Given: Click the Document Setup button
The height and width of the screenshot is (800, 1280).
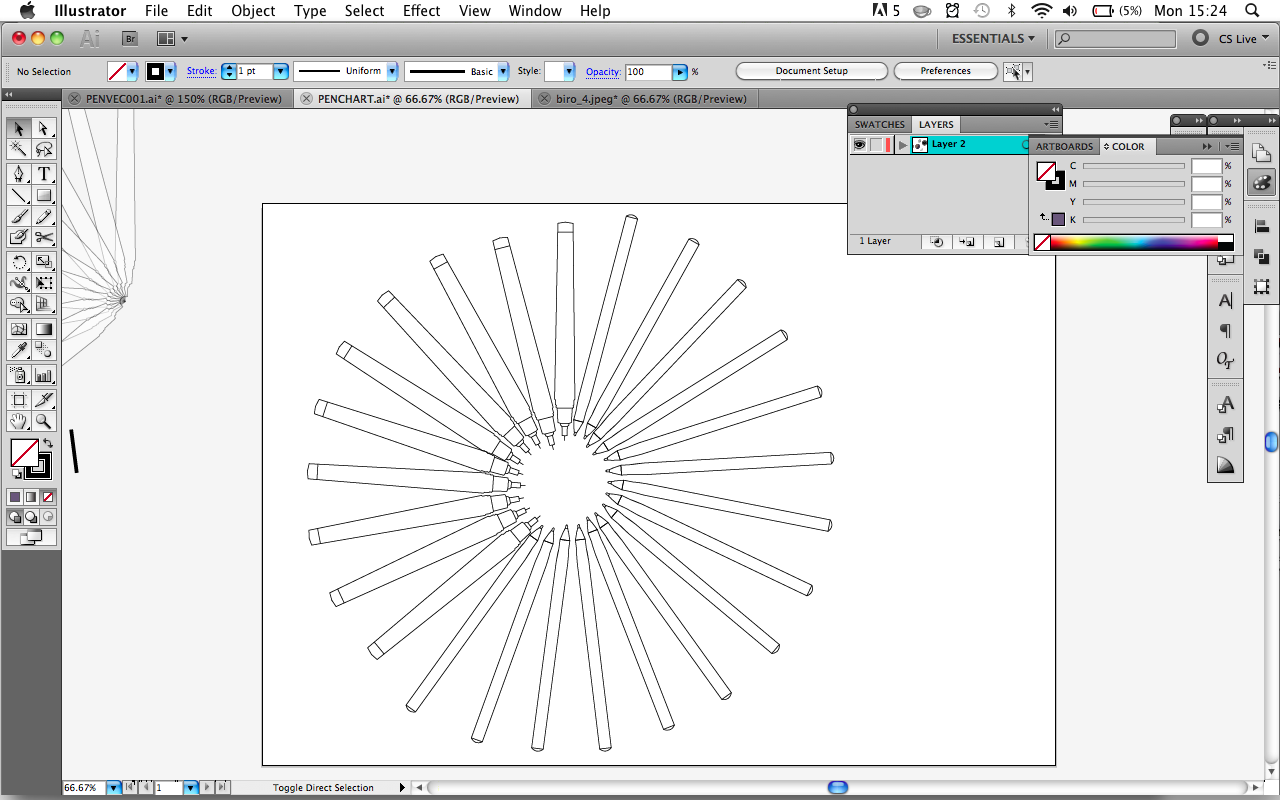Looking at the screenshot, I should coord(811,71).
